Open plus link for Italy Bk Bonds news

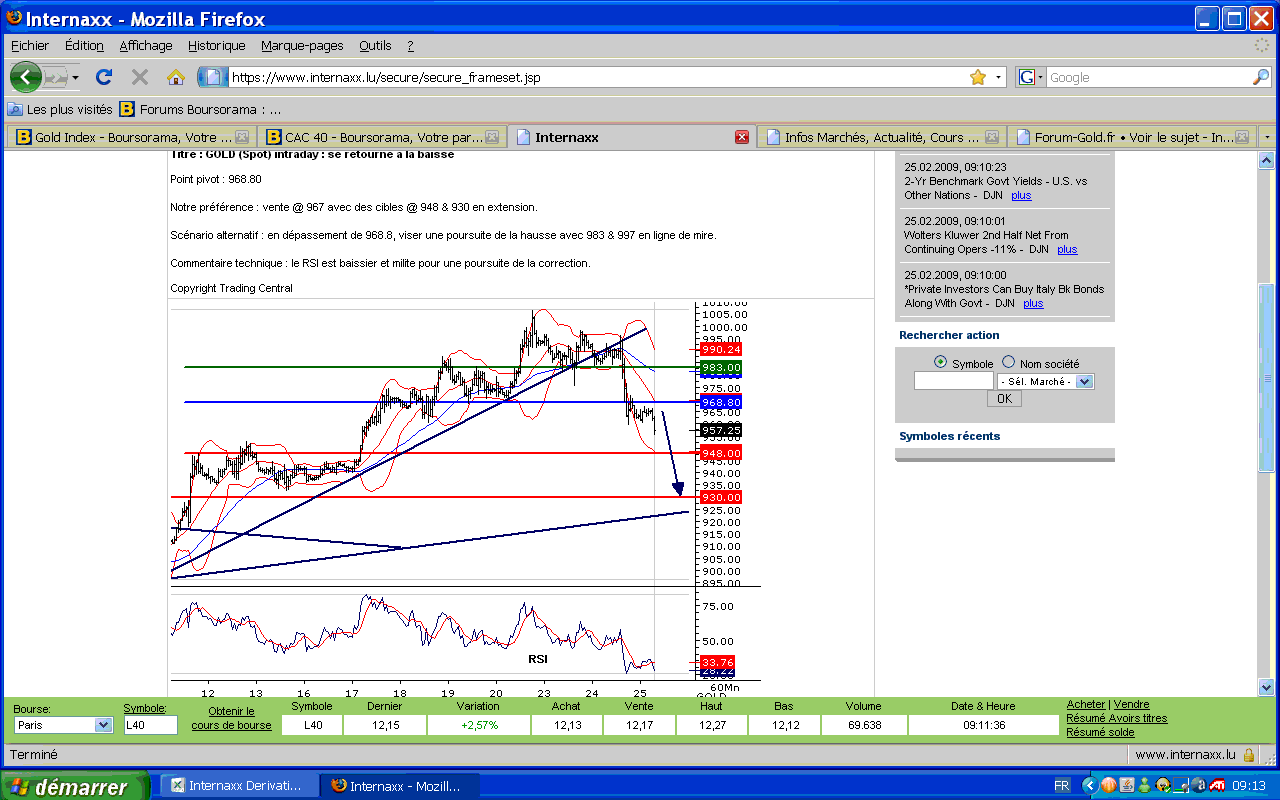(1033, 304)
